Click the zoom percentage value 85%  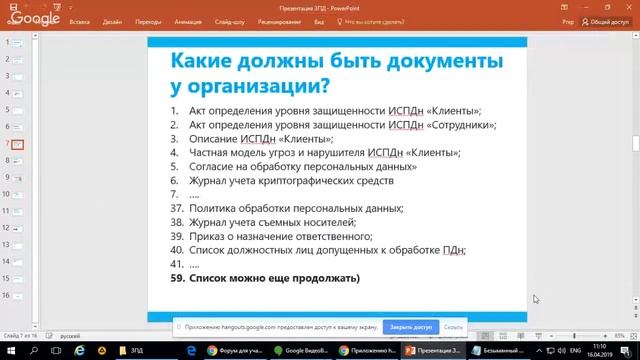pos(620,336)
